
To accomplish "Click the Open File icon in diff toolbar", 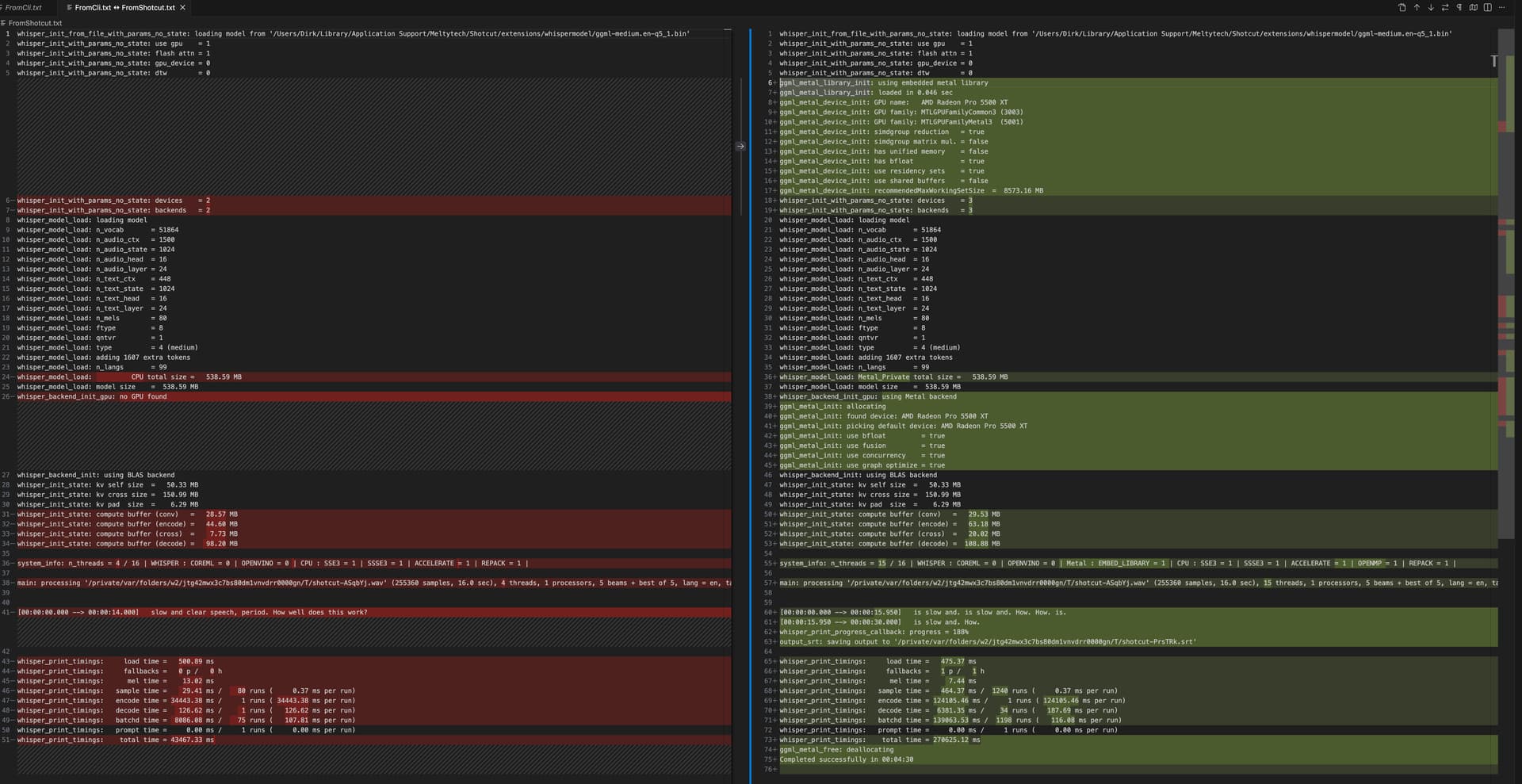I will (x=1402, y=7).
